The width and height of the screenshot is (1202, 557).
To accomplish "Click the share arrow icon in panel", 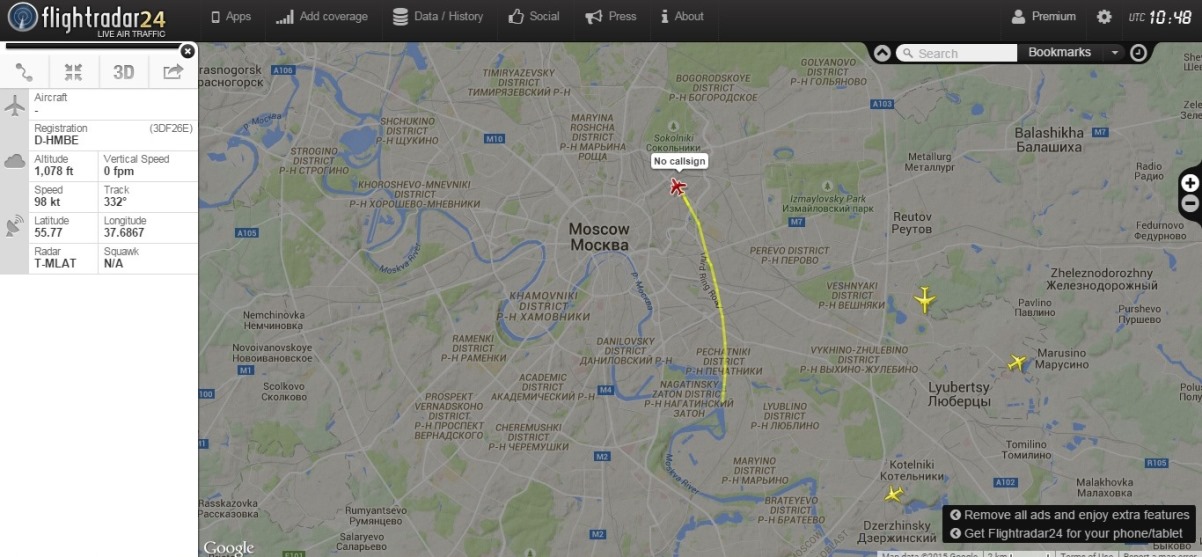I will click(x=173, y=71).
